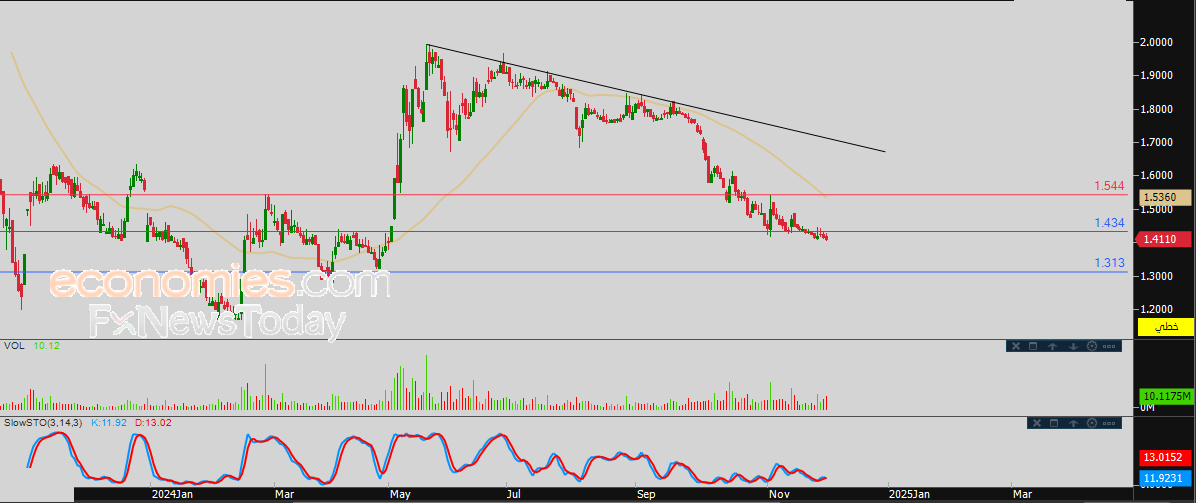Open more options for VOL panel

click(x=1109, y=346)
